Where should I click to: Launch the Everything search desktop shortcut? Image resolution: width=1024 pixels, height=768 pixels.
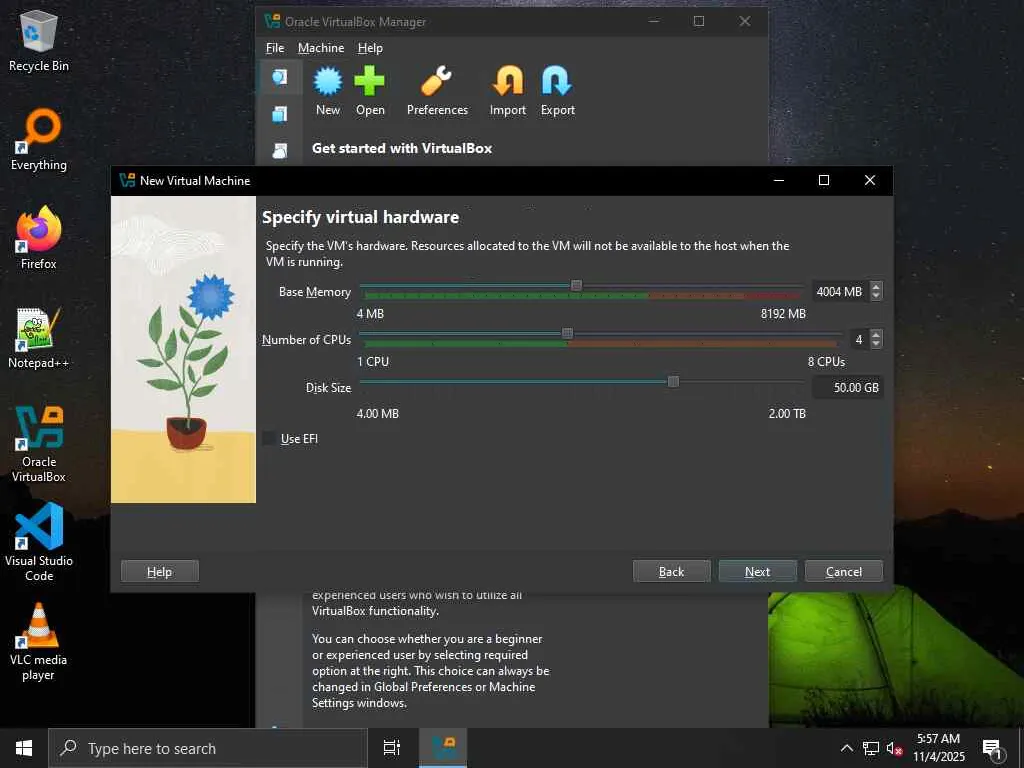click(39, 139)
